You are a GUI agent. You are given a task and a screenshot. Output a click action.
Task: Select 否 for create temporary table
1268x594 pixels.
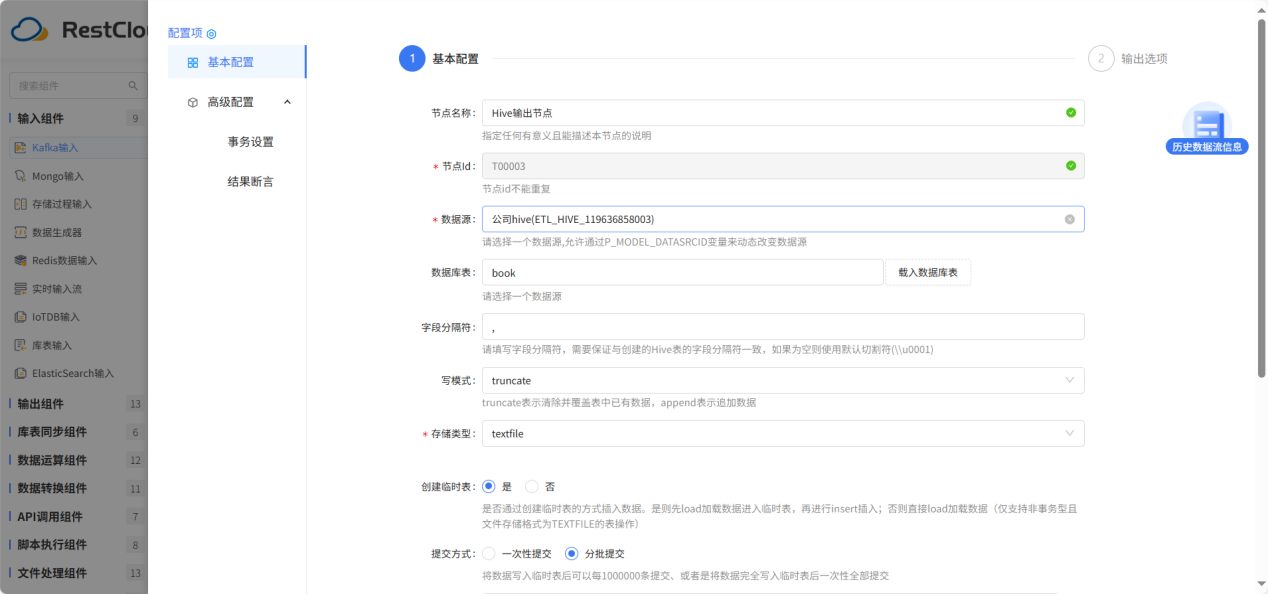[532, 487]
